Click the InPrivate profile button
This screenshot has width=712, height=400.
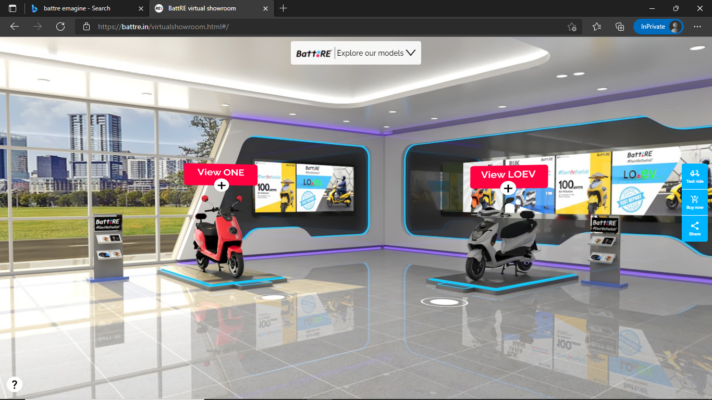pyautogui.click(x=658, y=27)
